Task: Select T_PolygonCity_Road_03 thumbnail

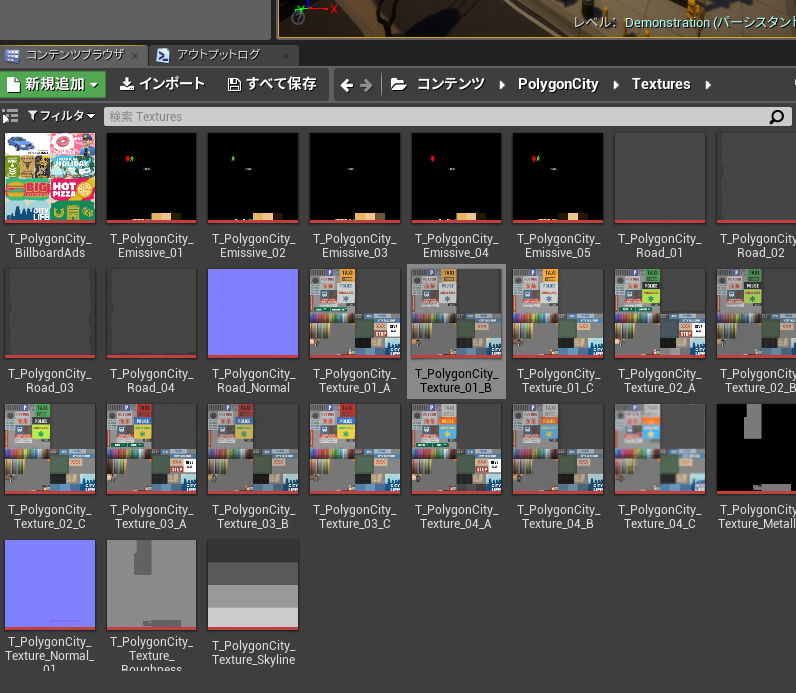Action: pos(50,313)
